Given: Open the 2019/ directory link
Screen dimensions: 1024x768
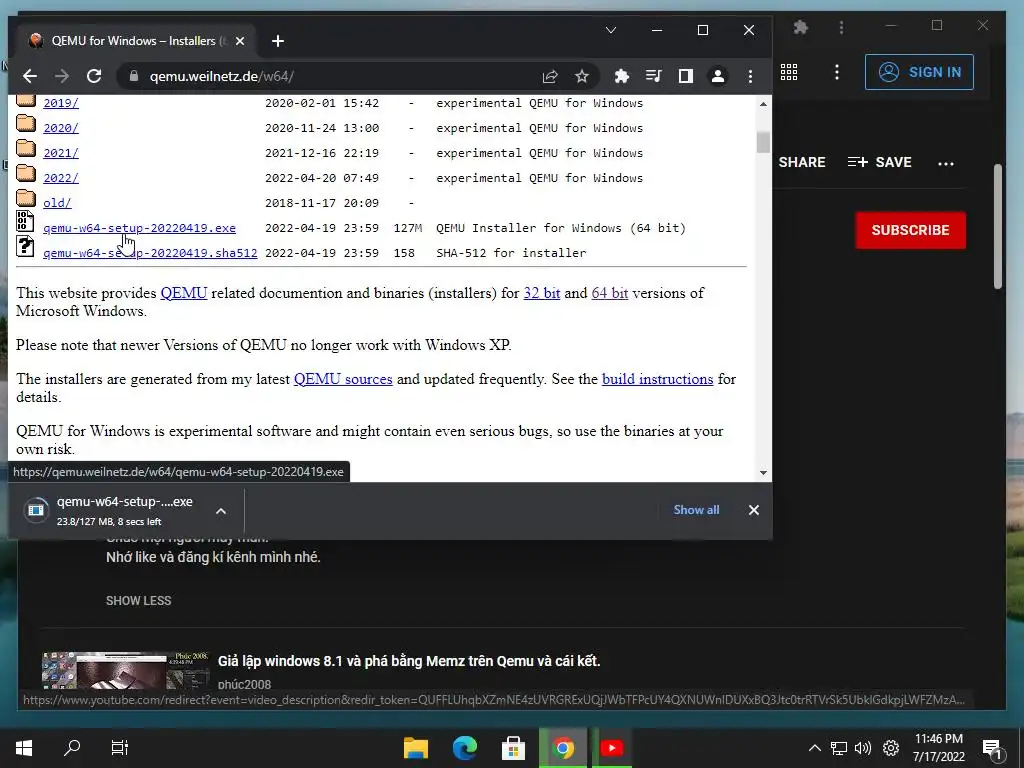Looking at the screenshot, I should [61, 103].
